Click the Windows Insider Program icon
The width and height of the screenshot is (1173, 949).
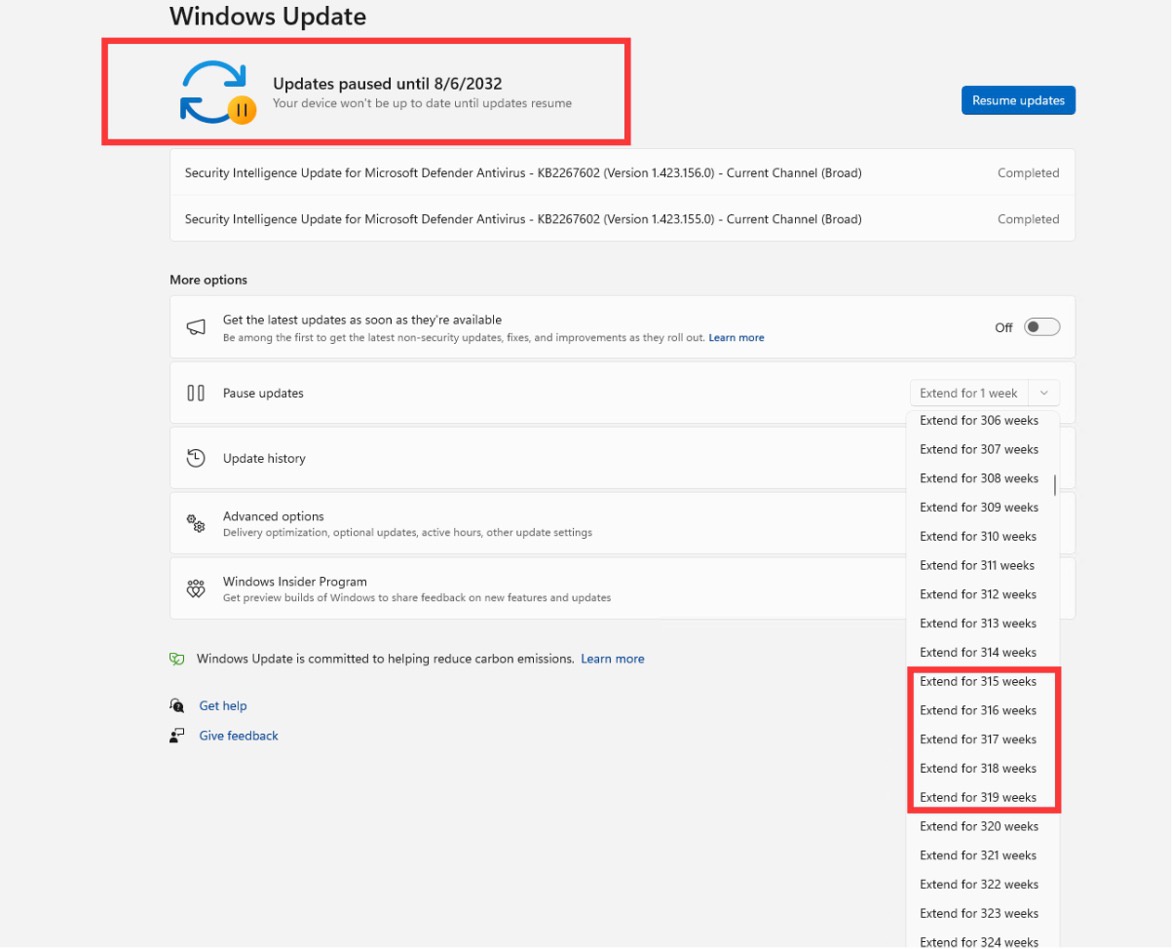click(196, 589)
